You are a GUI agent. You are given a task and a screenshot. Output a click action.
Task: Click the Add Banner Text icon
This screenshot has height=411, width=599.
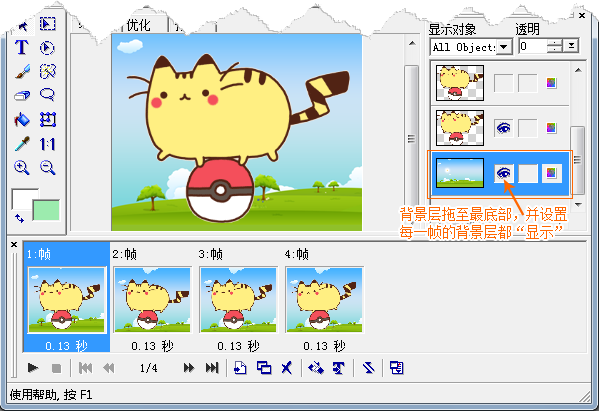coord(338,368)
